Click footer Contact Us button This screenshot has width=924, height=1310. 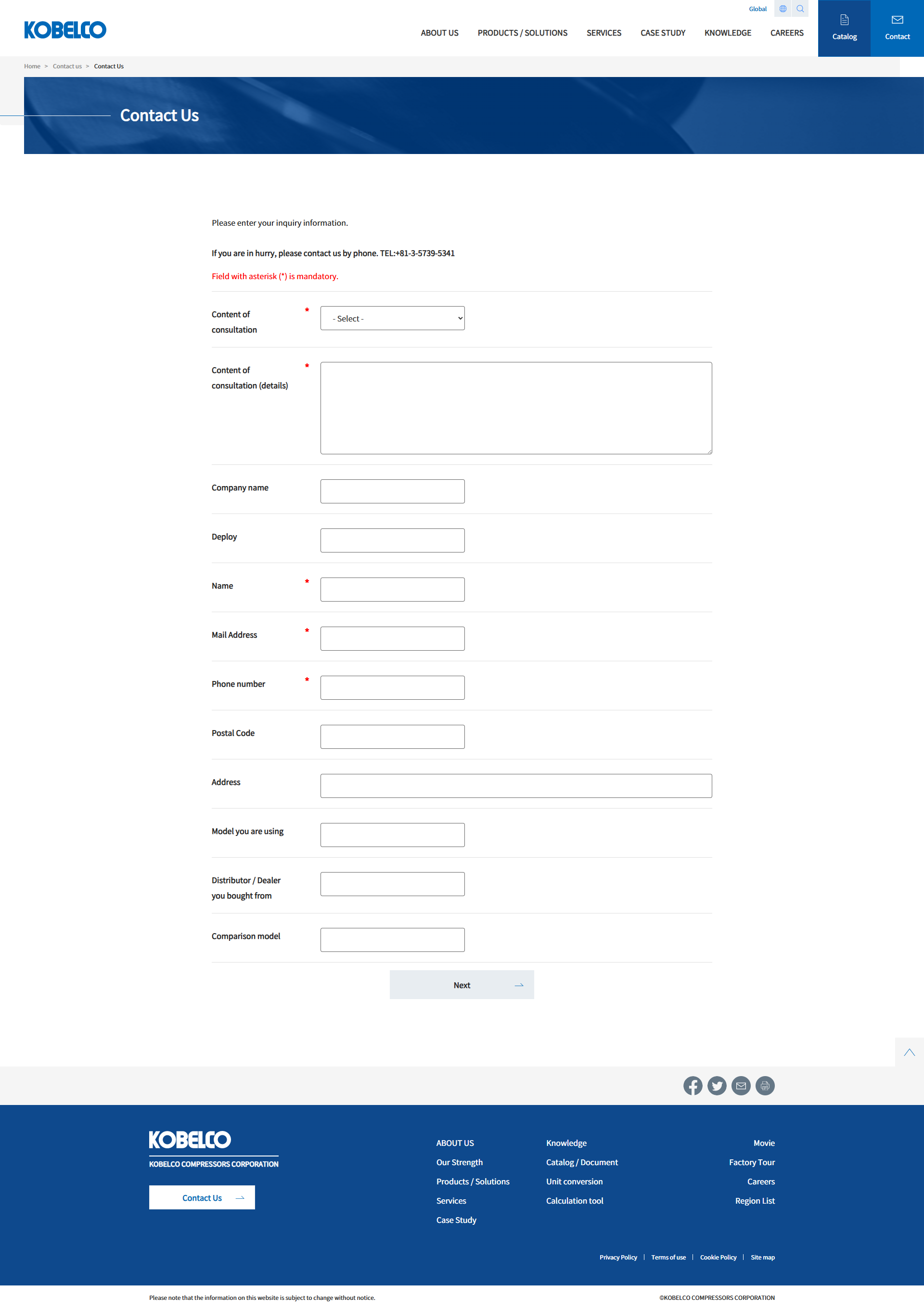pyautogui.click(x=202, y=1197)
